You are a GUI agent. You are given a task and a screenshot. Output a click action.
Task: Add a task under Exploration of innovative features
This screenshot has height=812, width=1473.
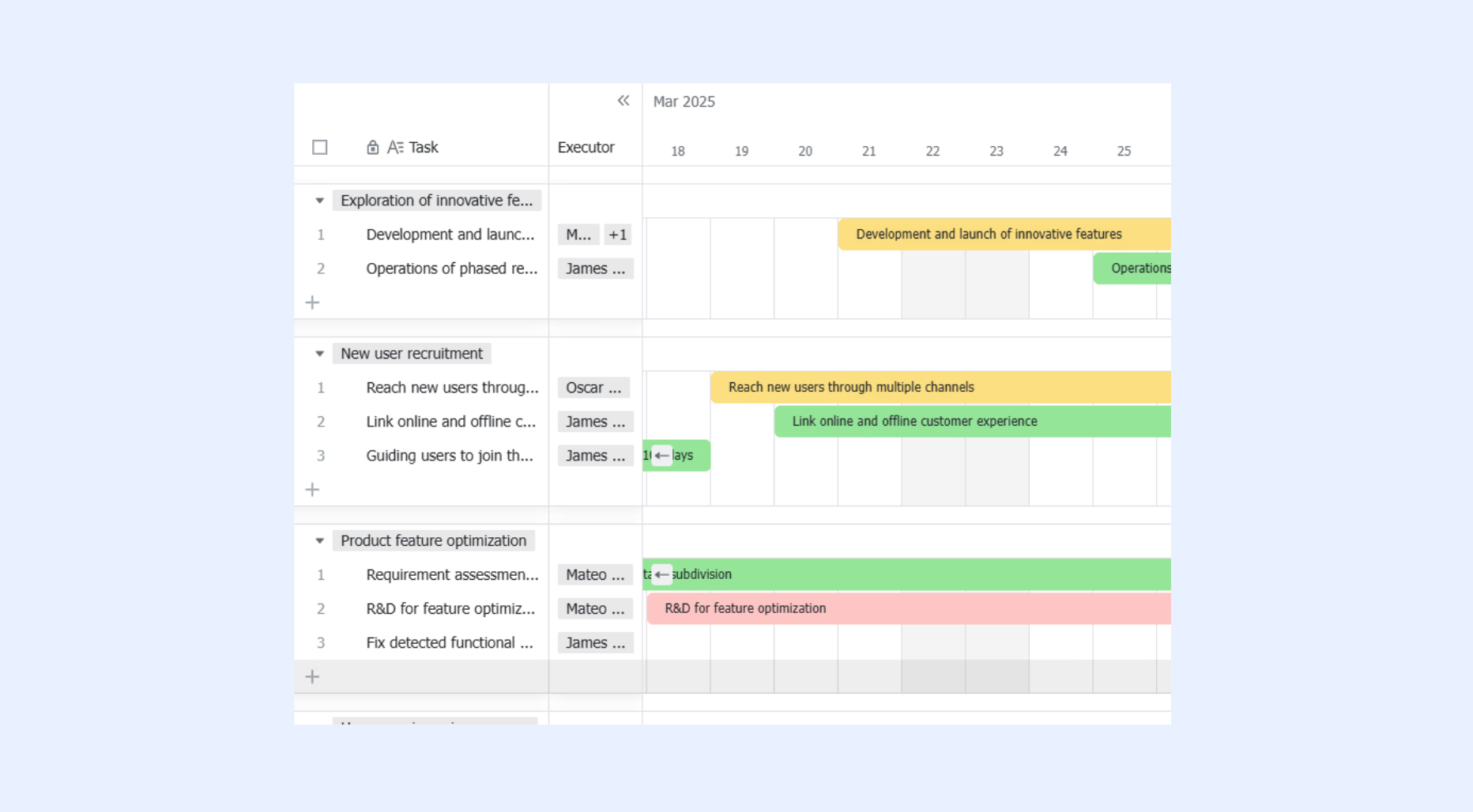pyautogui.click(x=312, y=303)
